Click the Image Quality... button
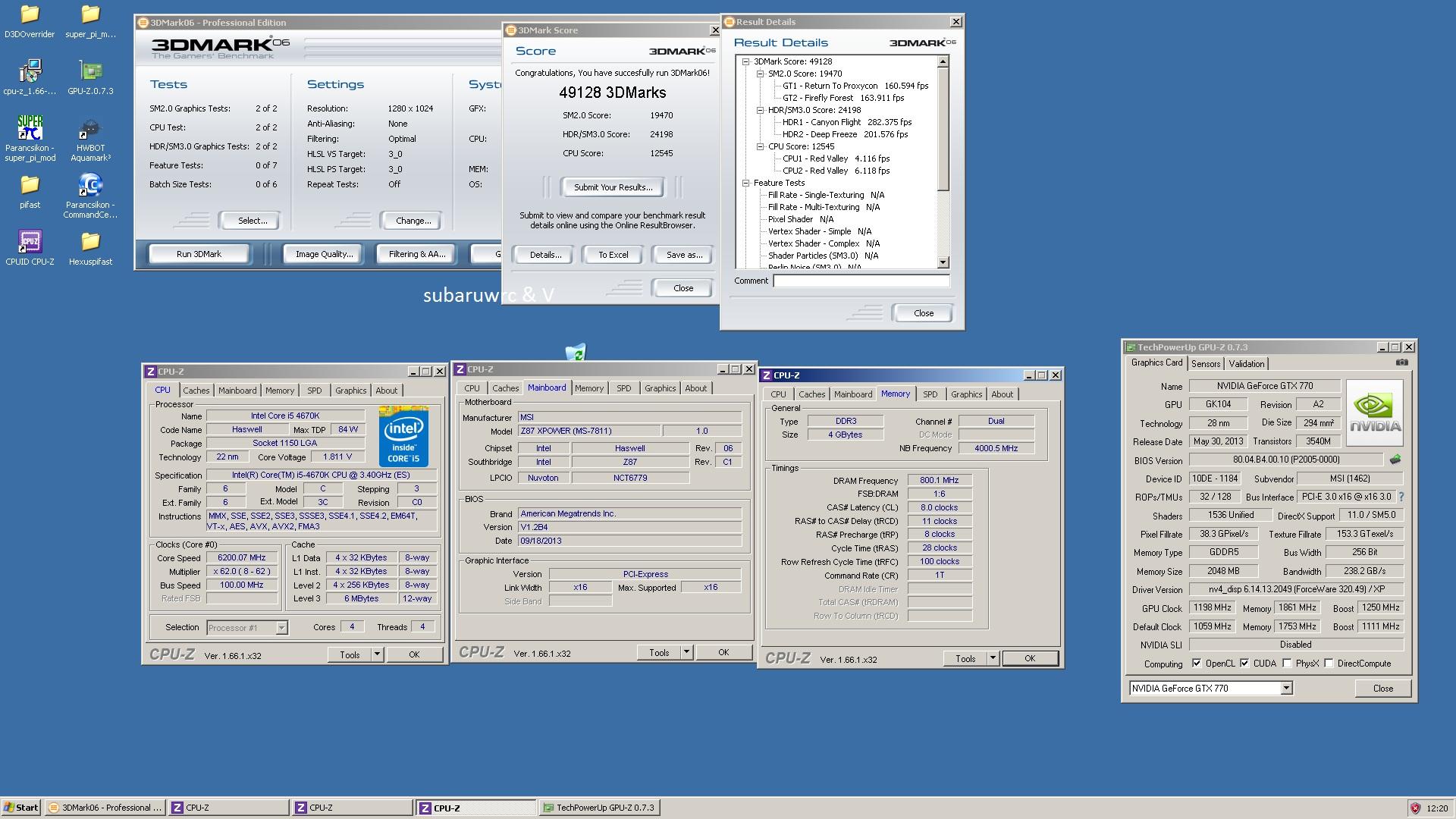This screenshot has width=1456, height=819. pos(324,254)
